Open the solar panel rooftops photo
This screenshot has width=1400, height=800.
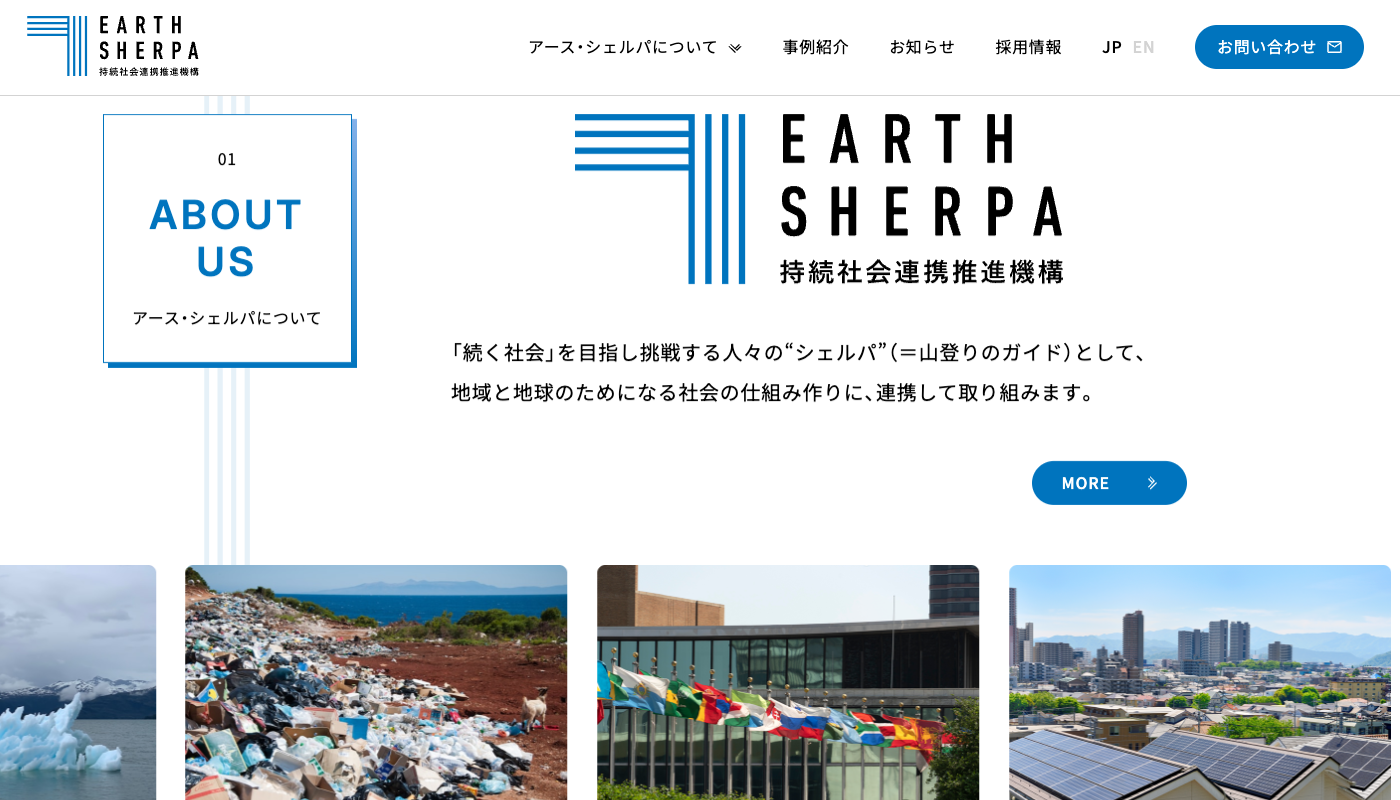(1200, 682)
